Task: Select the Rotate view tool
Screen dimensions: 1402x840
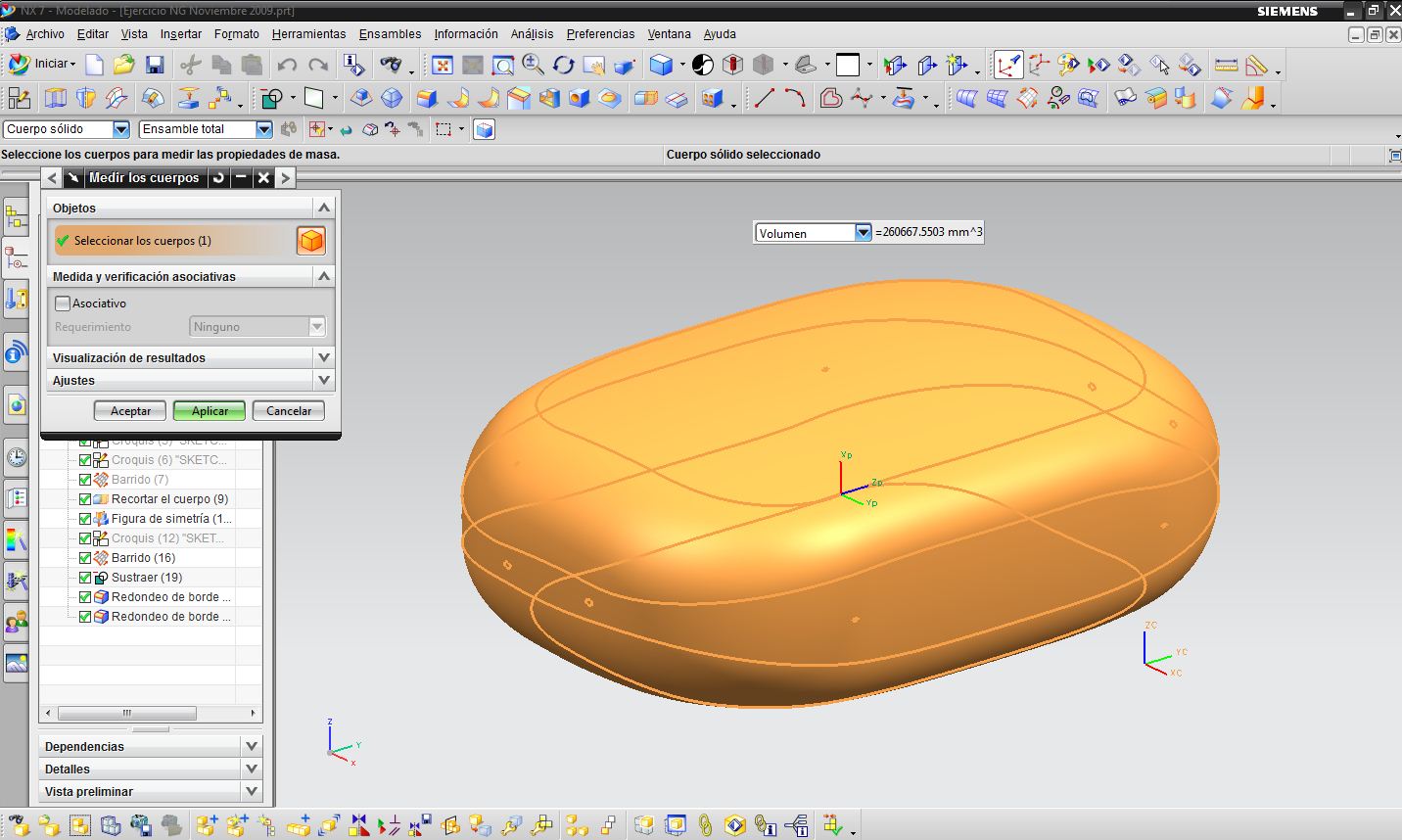Action: [x=563, y=65]
